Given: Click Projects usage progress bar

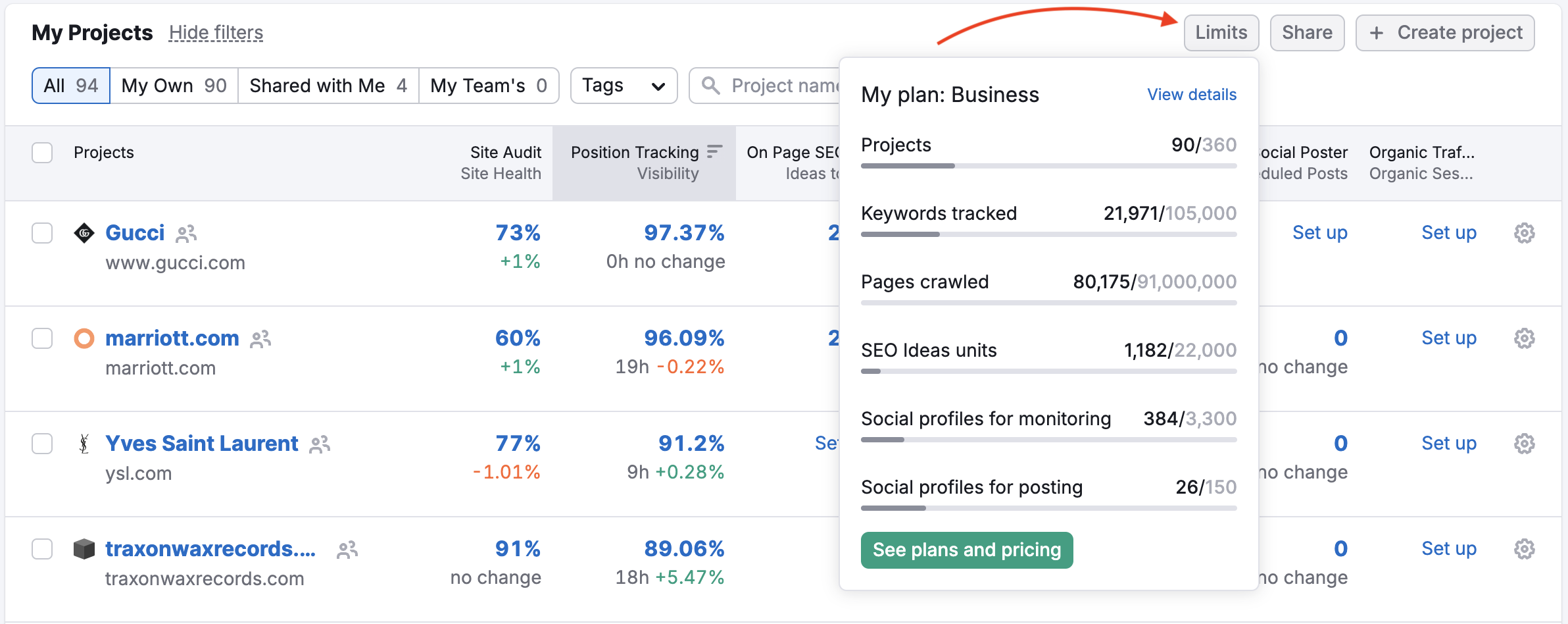Looking at the screenshot, I should (x=1048, y=166).
